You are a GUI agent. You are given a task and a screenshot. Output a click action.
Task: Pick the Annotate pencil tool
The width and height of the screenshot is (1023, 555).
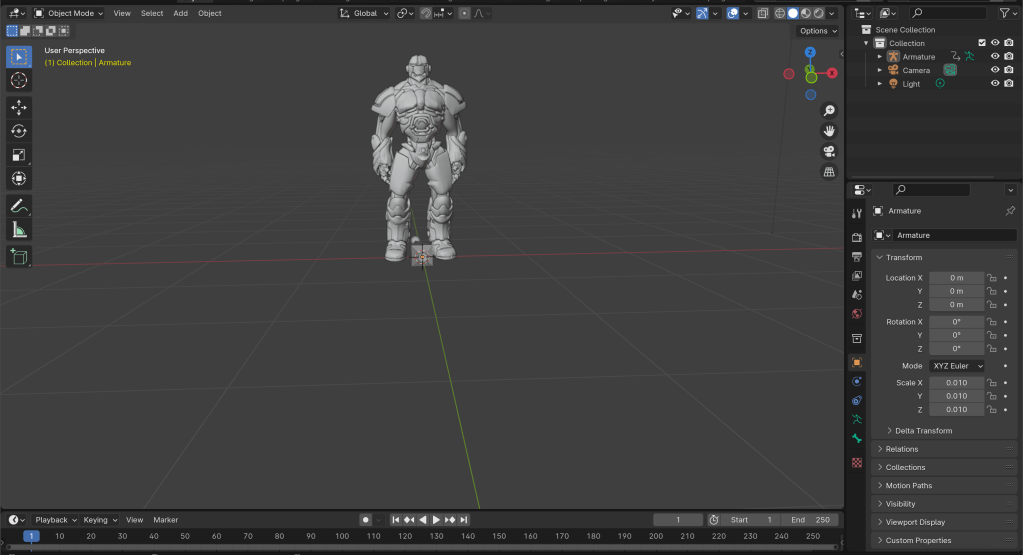coord(19,206)
